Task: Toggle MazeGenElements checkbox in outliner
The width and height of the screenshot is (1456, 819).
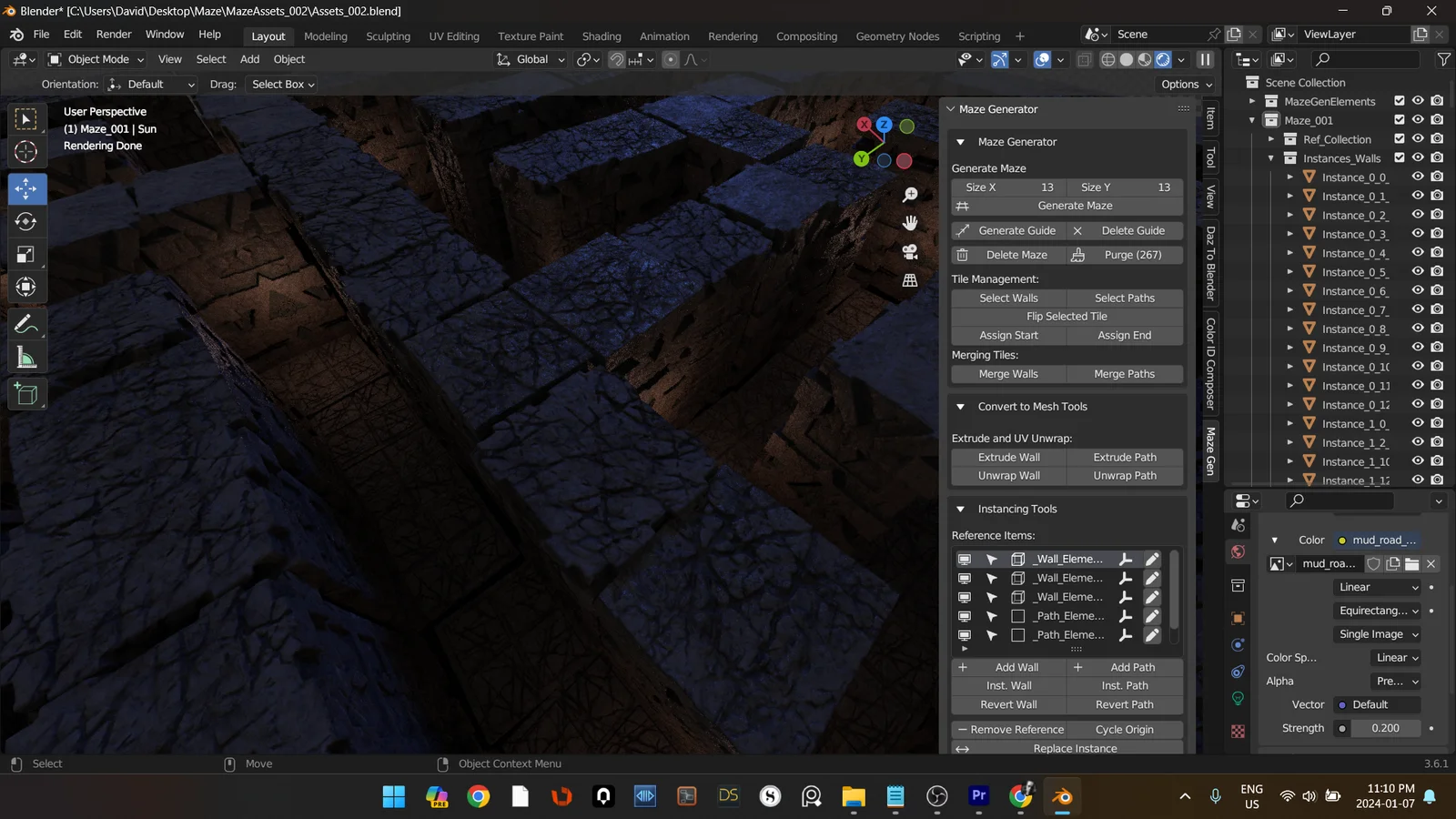Action: 1399,101
